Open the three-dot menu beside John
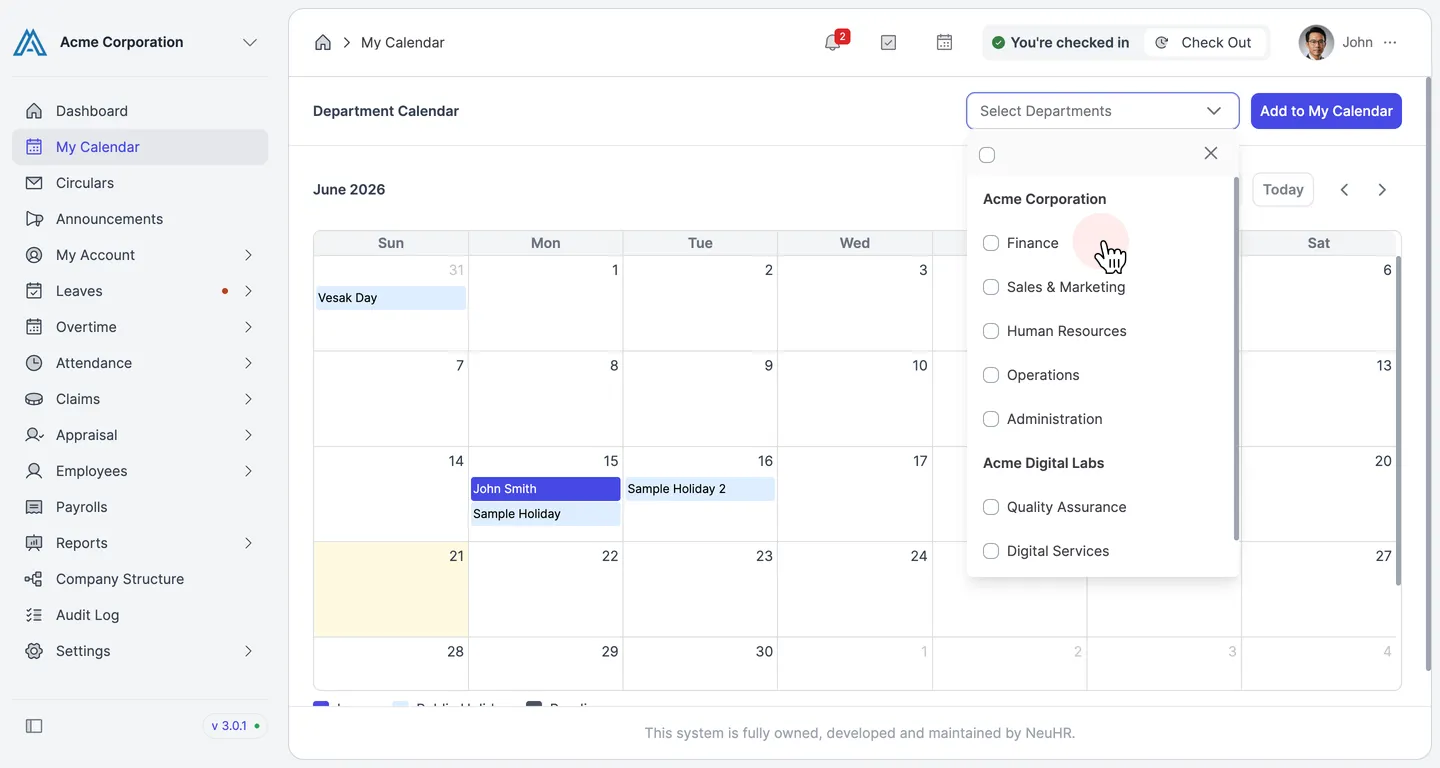 click(x=1390, y=43)
